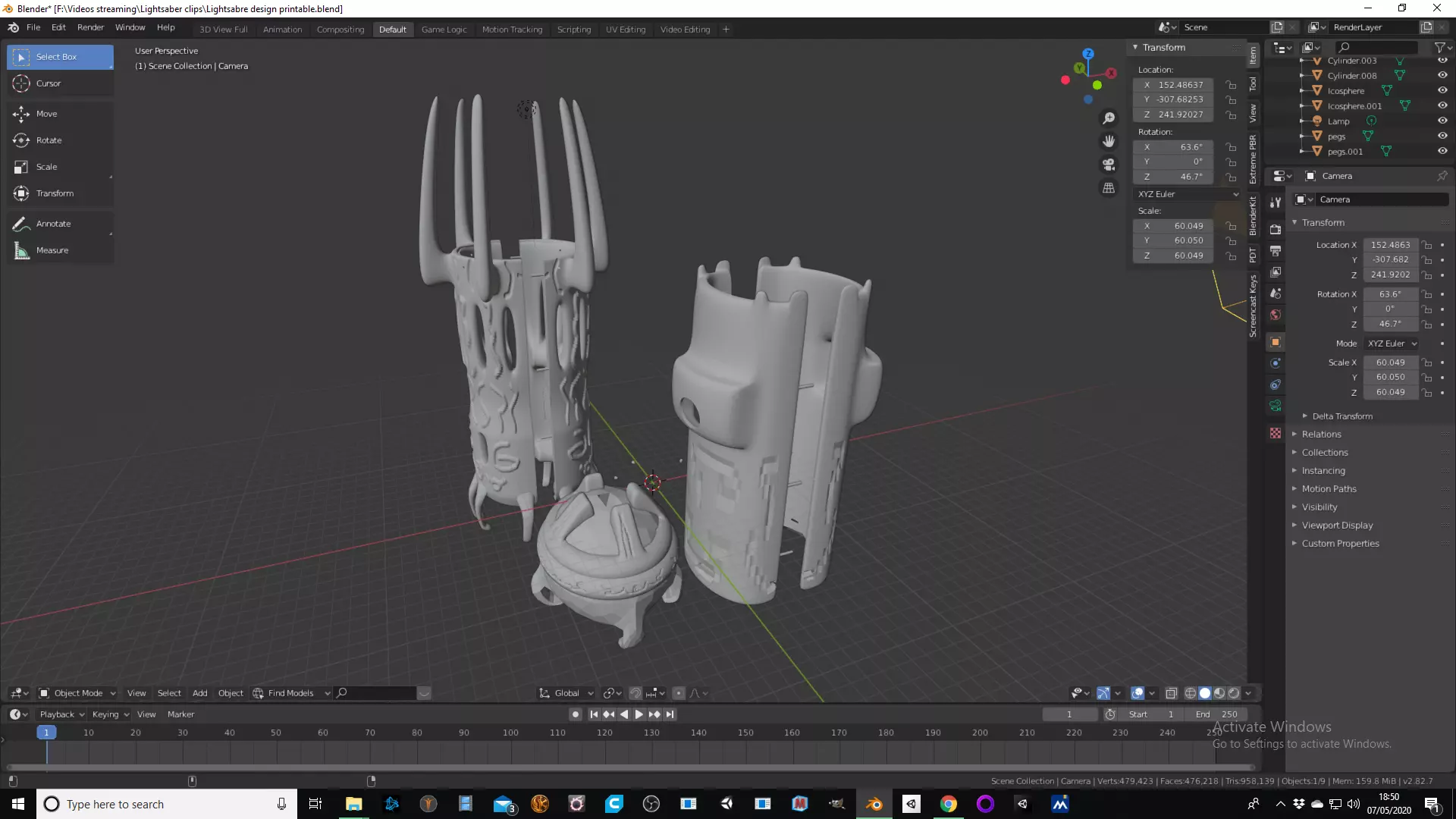1456x819 pixels.
Task: Click the zoom viewport magnifier icon
Action: pos(1109,118)
